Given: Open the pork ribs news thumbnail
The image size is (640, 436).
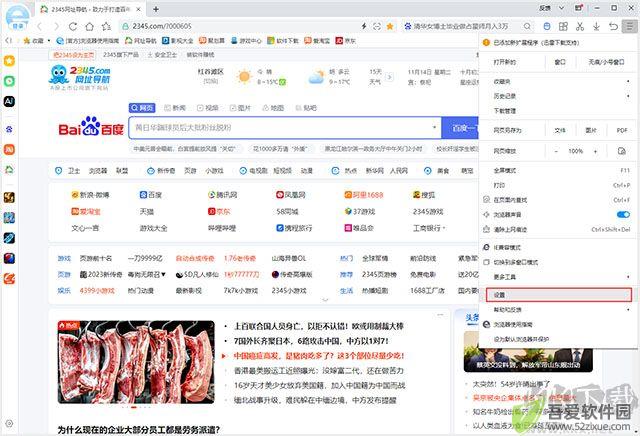Looking at the screenshot, I should click(136, 362).
